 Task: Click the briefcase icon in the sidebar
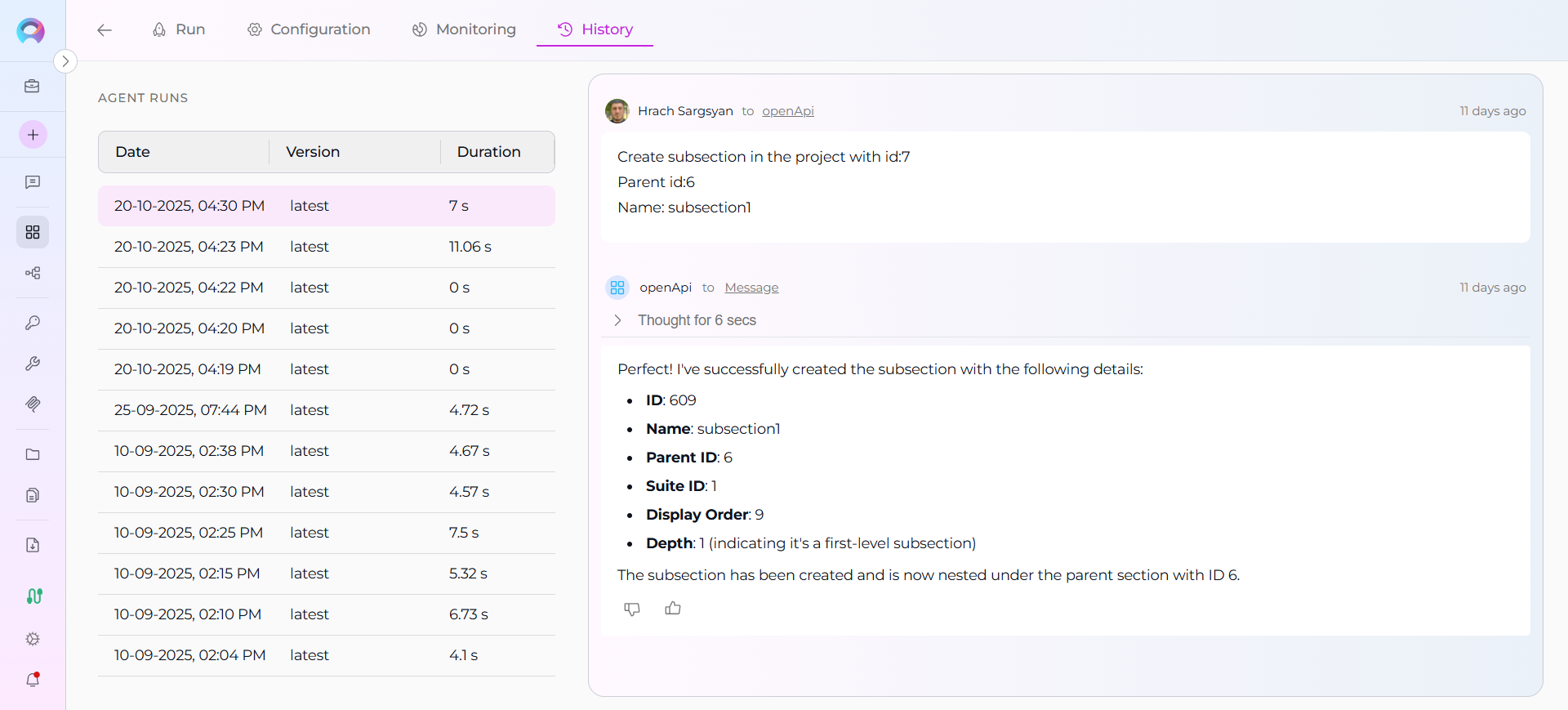click(x=33, y=87)
